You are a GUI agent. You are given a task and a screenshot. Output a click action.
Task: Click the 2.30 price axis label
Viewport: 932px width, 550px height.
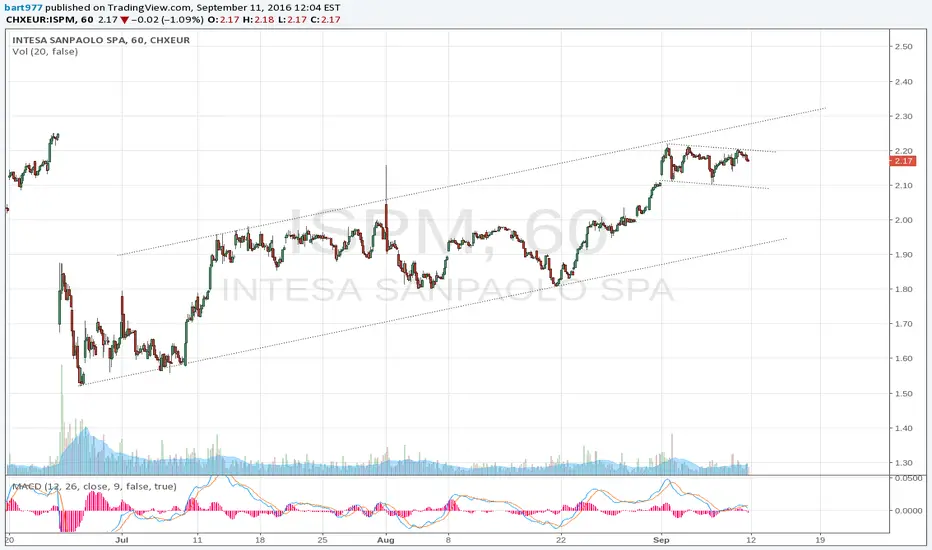[x=903, y=116]
